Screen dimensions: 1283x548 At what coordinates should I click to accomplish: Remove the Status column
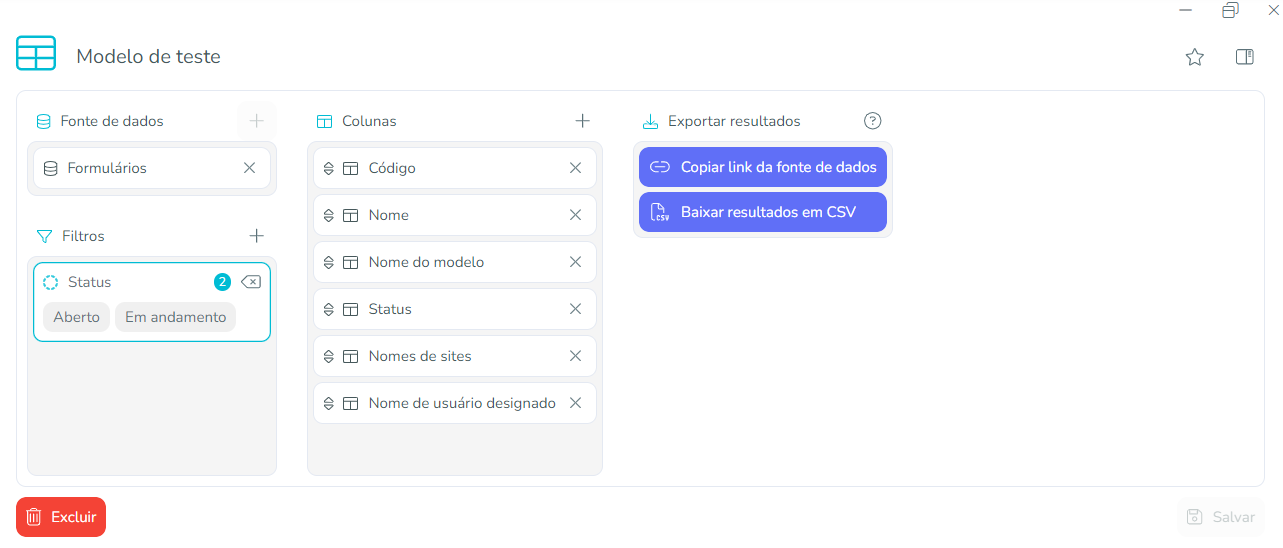(576, 309)
